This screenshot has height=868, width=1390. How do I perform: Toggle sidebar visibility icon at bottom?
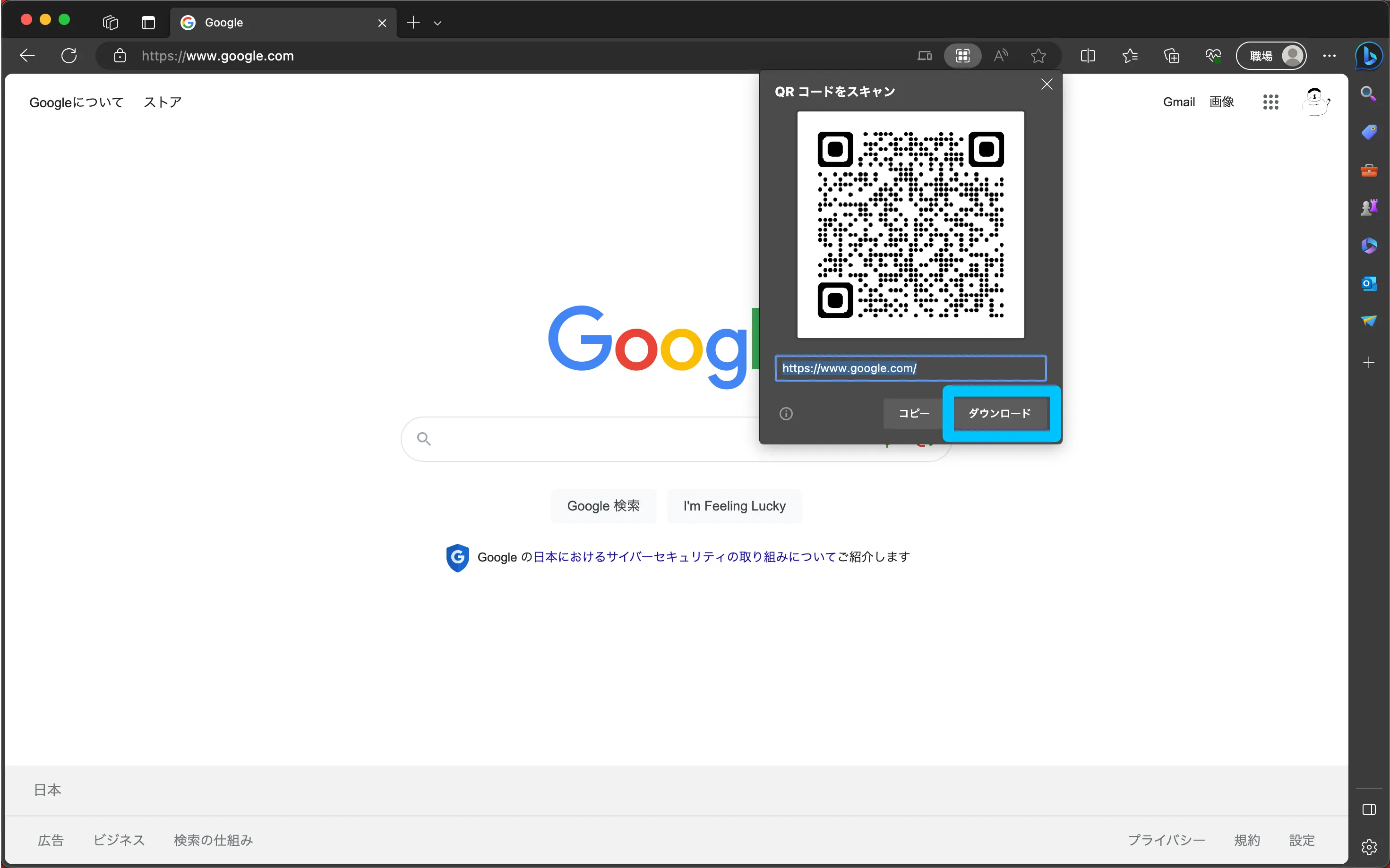point(1369,809)
